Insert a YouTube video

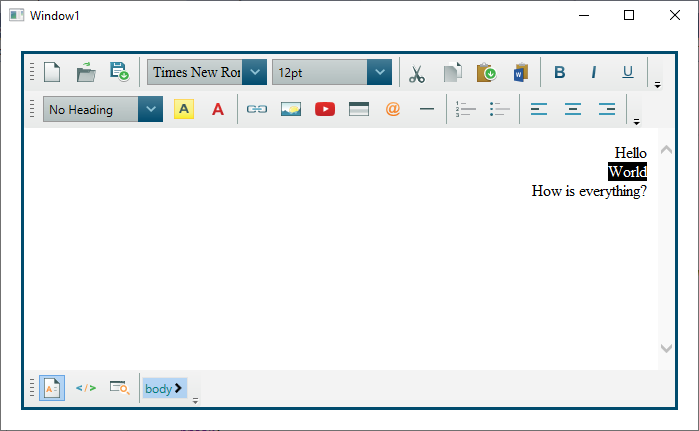[x=325, y=109]
